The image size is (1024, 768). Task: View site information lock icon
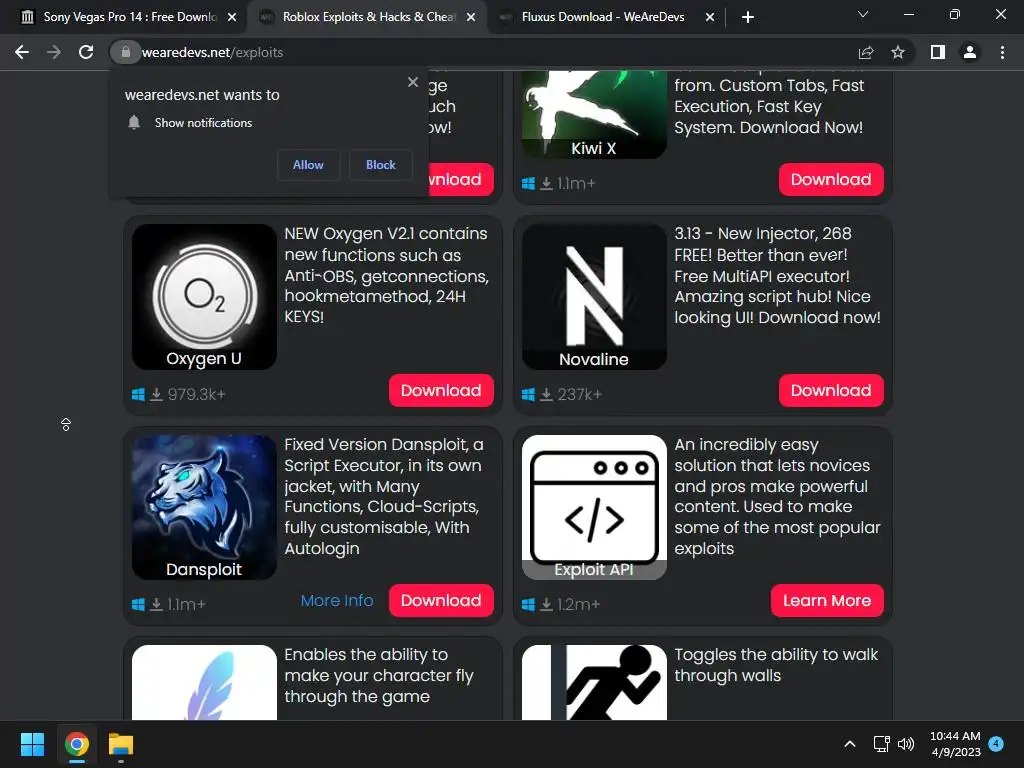(125, 52)
